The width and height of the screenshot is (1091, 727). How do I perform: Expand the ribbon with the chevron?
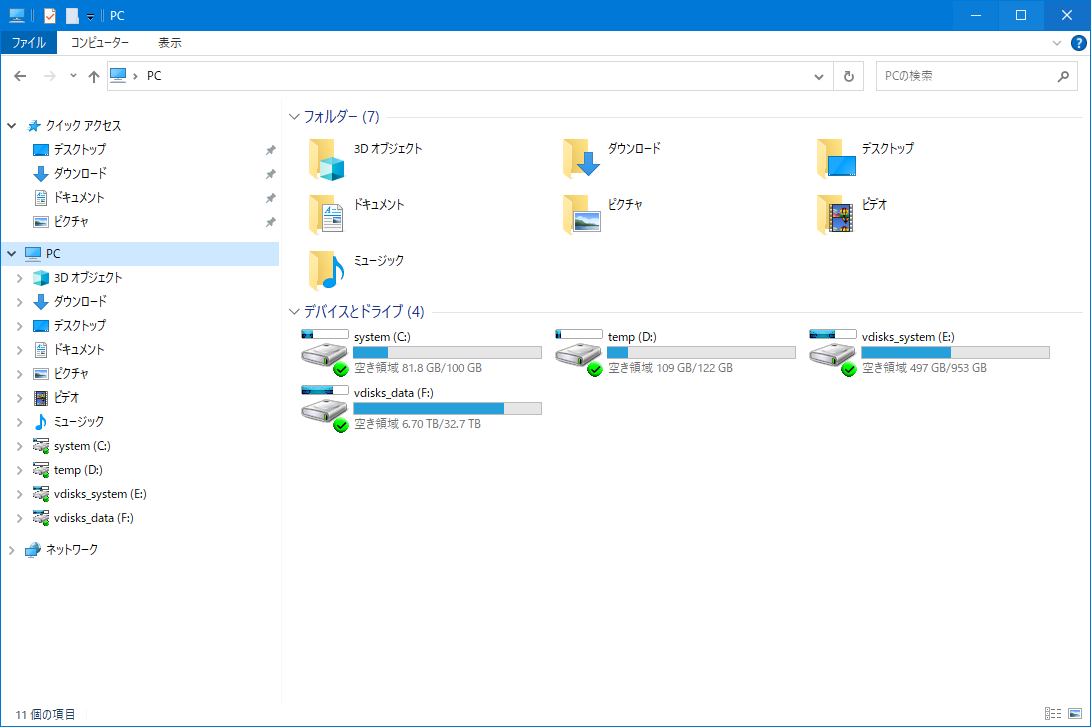tap(1057, 43)
